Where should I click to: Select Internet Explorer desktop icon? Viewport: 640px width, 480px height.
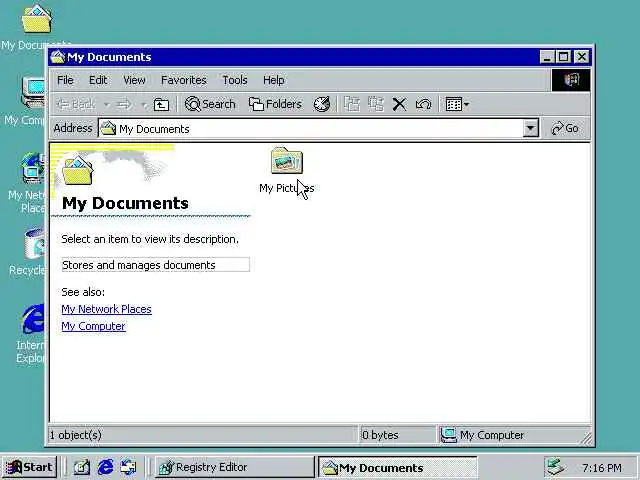[31, 333]
